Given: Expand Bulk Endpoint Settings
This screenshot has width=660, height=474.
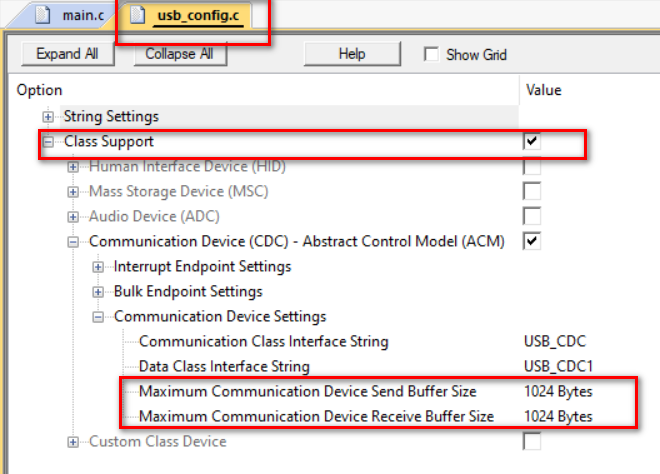Looking at the screenshot, I should coord(98,292).
